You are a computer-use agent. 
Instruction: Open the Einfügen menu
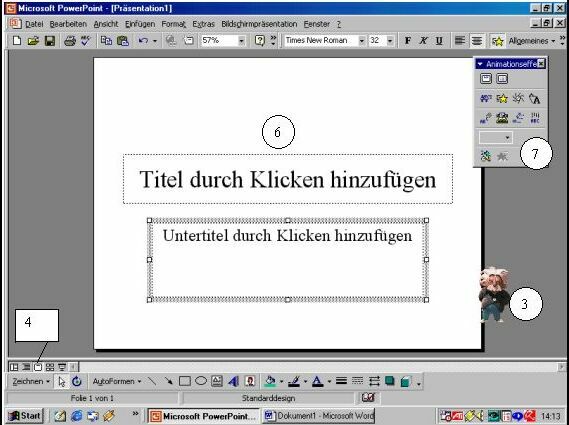pyautogui.click(x=140, y=24)
